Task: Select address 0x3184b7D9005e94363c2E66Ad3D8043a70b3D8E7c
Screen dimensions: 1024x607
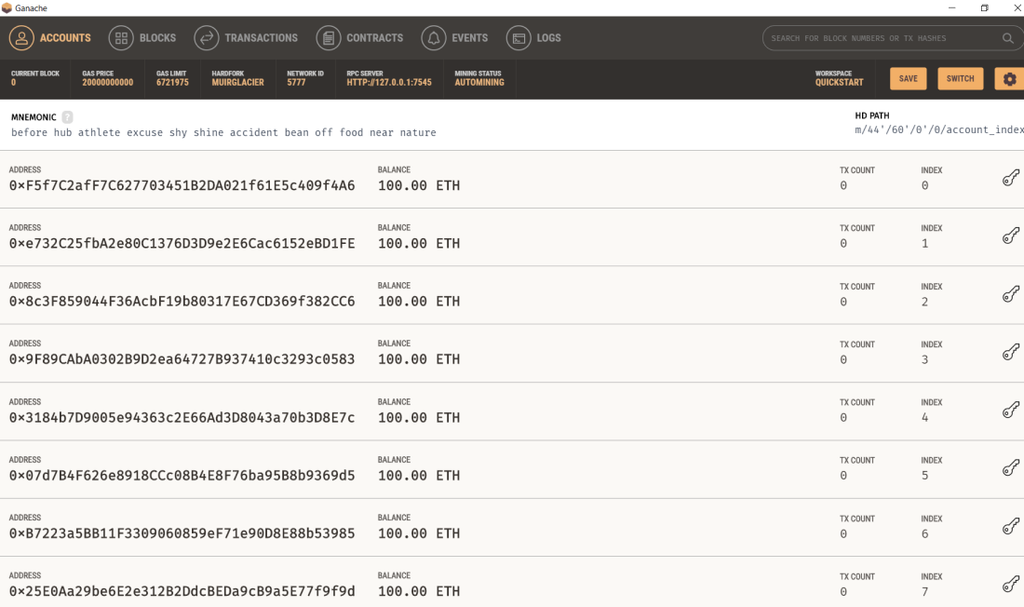Action: [182, 418]
